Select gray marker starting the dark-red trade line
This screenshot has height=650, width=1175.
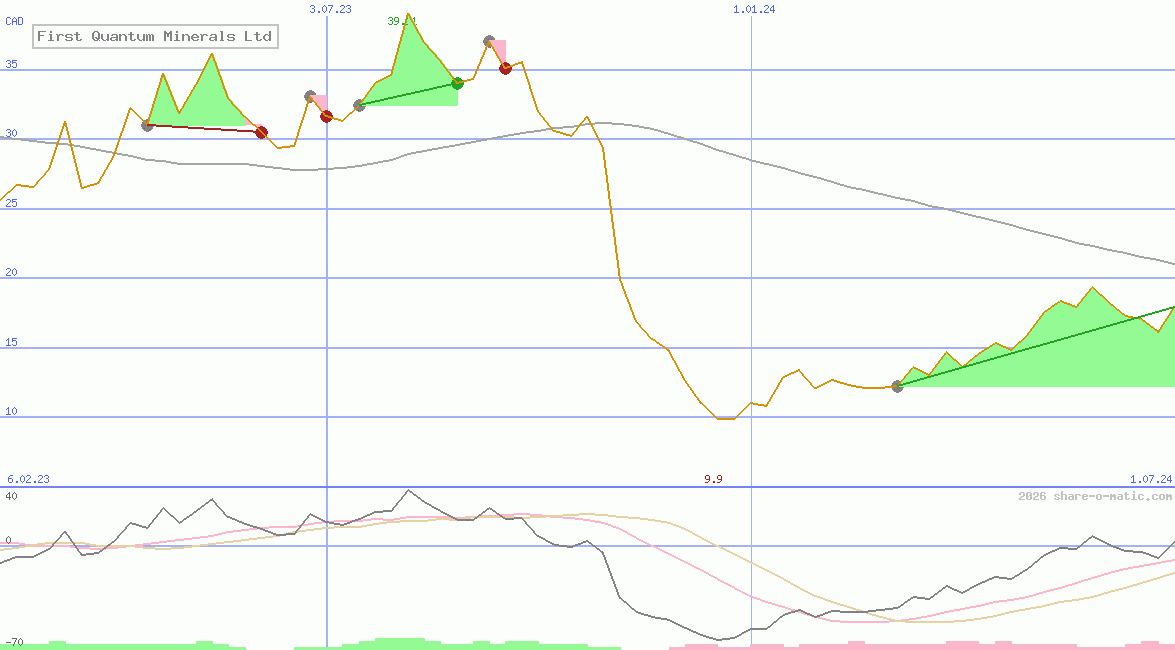[x=148, y=125]
